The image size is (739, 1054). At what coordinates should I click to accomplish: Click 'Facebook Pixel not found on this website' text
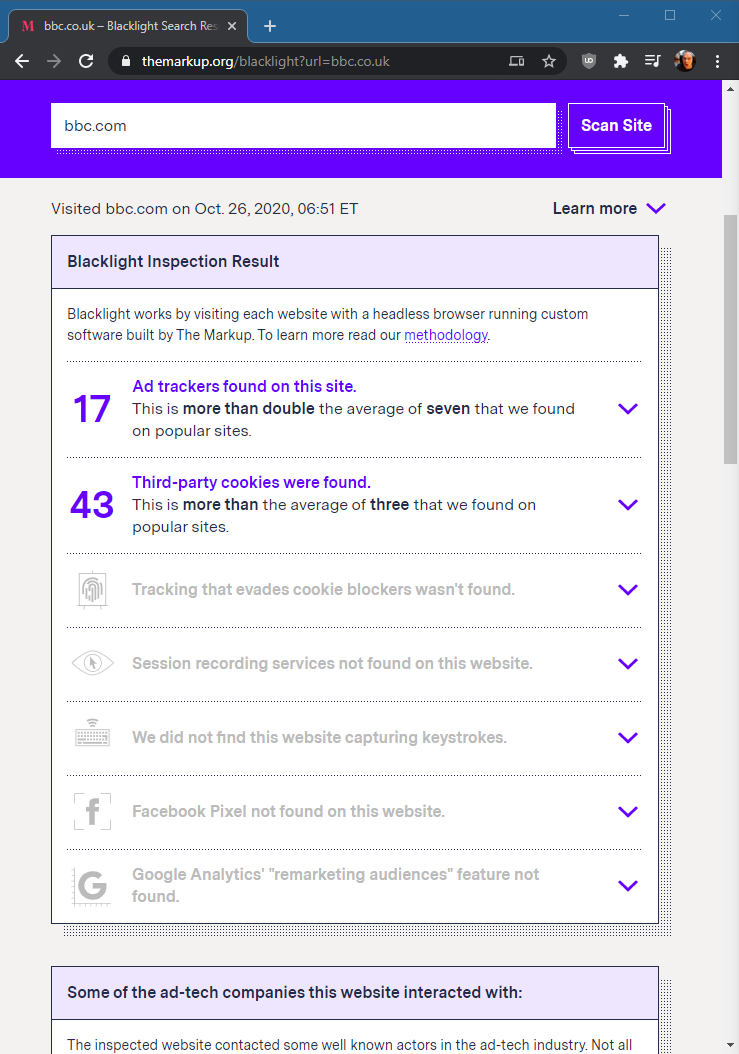[x=288, y=811]
